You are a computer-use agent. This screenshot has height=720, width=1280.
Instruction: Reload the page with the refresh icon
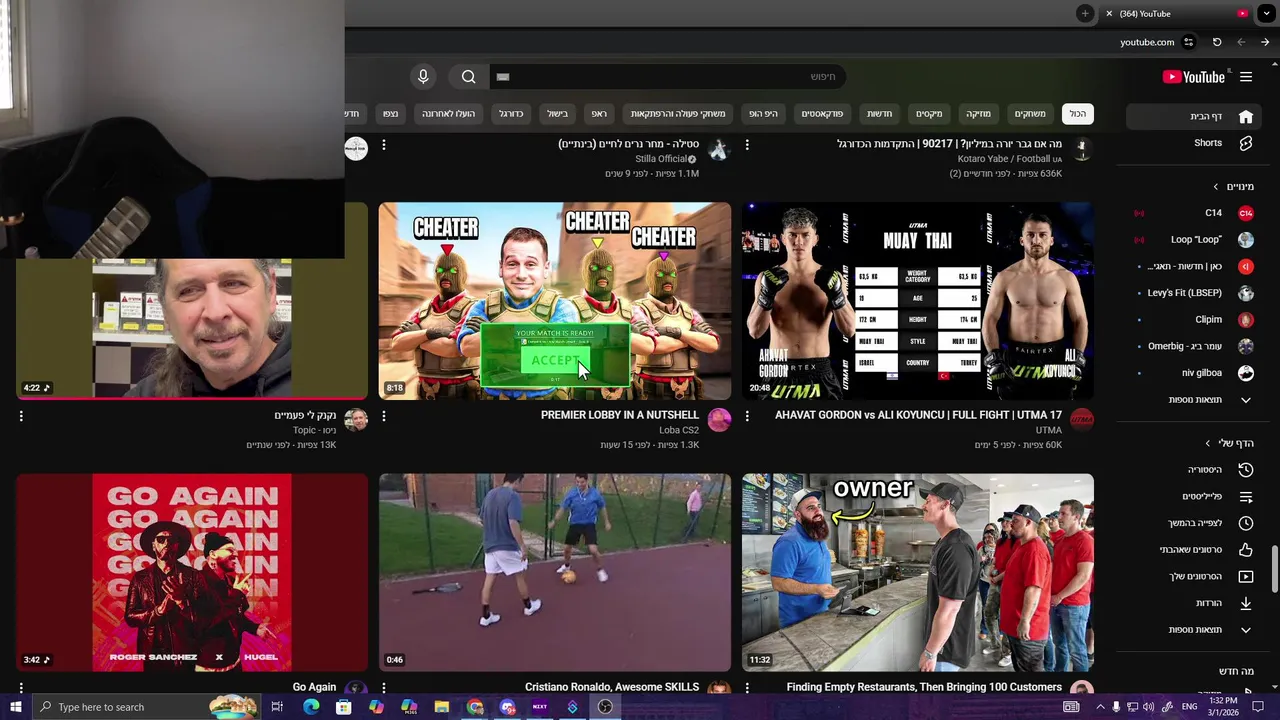(1217, 42)
